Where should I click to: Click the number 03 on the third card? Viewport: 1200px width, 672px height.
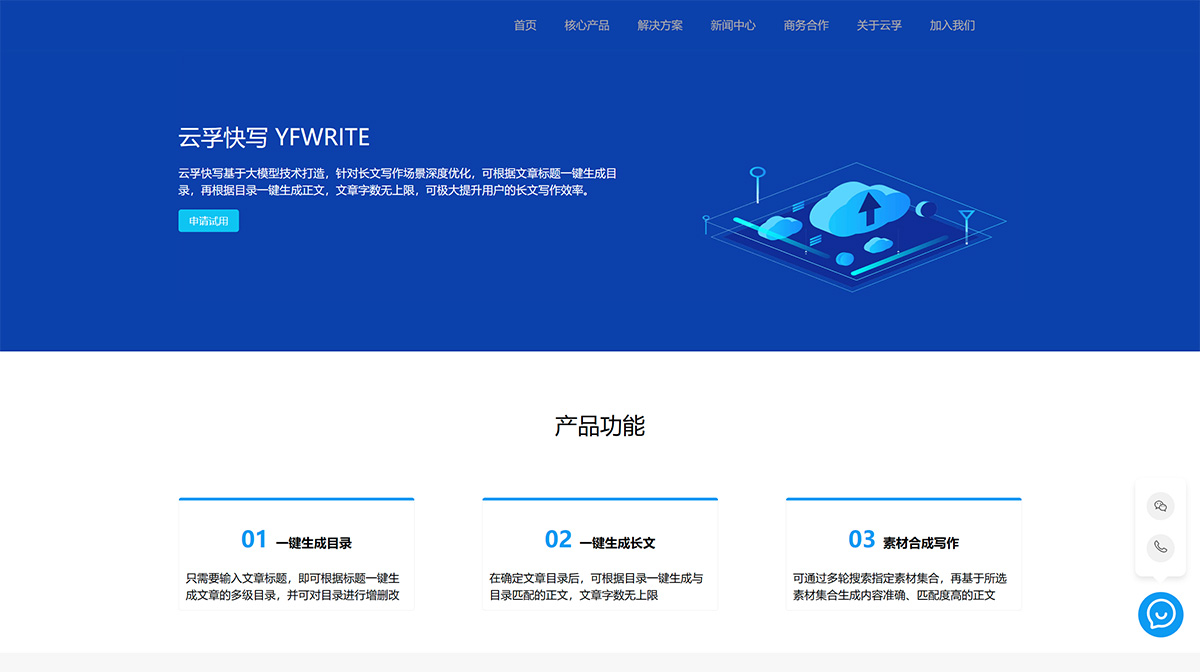[x=860, y=540]
